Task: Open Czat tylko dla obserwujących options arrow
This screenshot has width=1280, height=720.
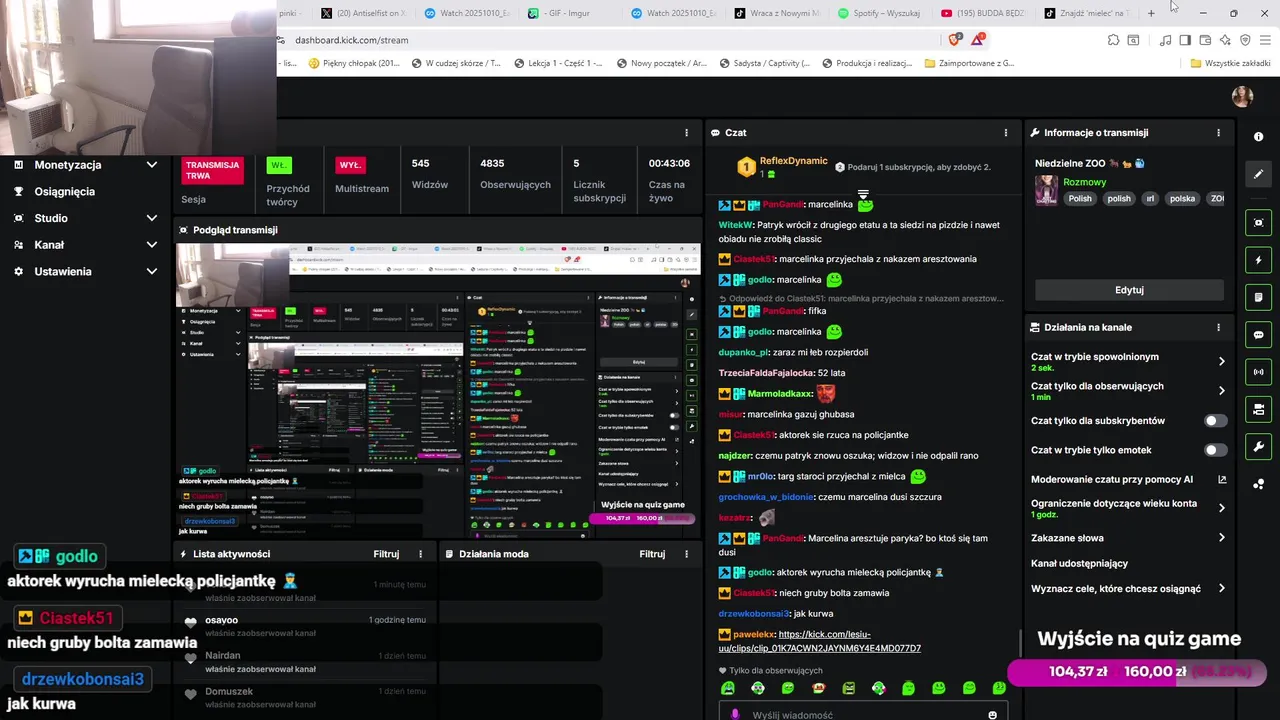Action: pos(1221,391)
